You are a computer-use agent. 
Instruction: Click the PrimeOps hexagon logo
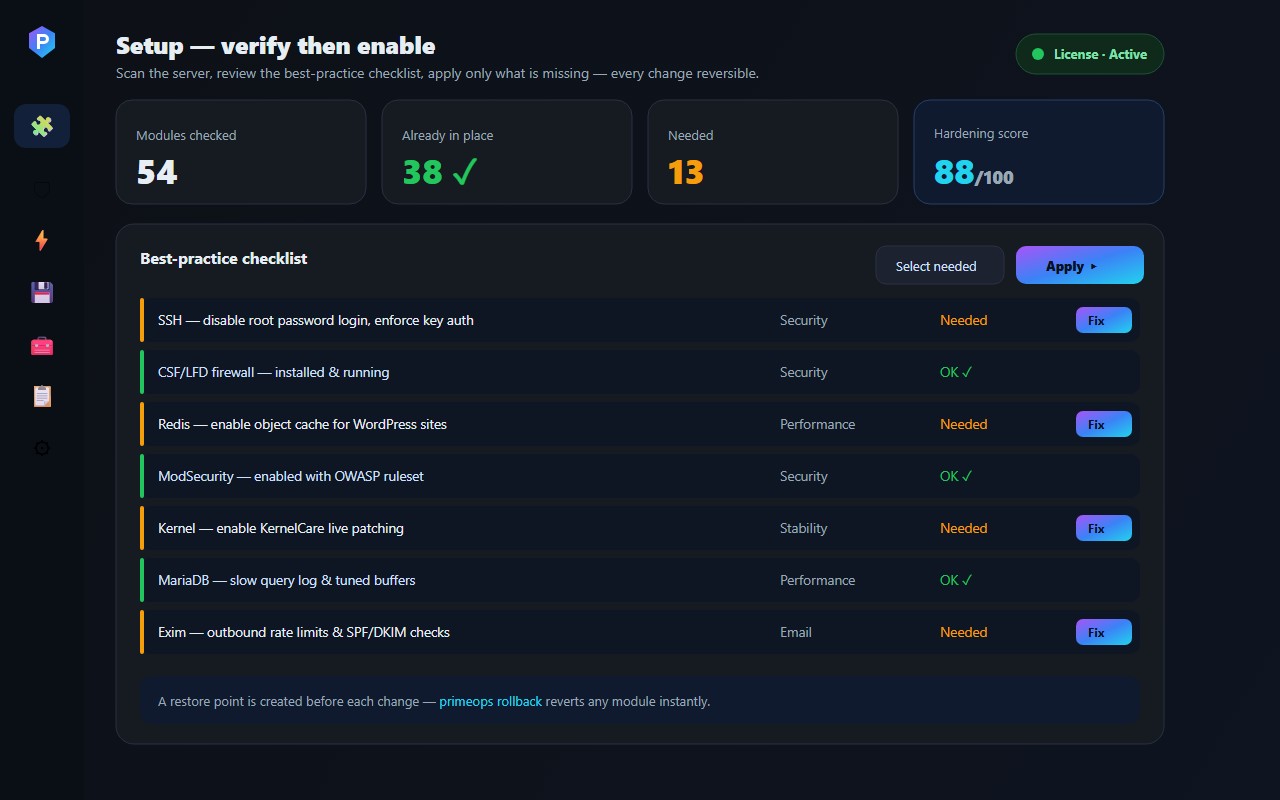coord(42,42)
